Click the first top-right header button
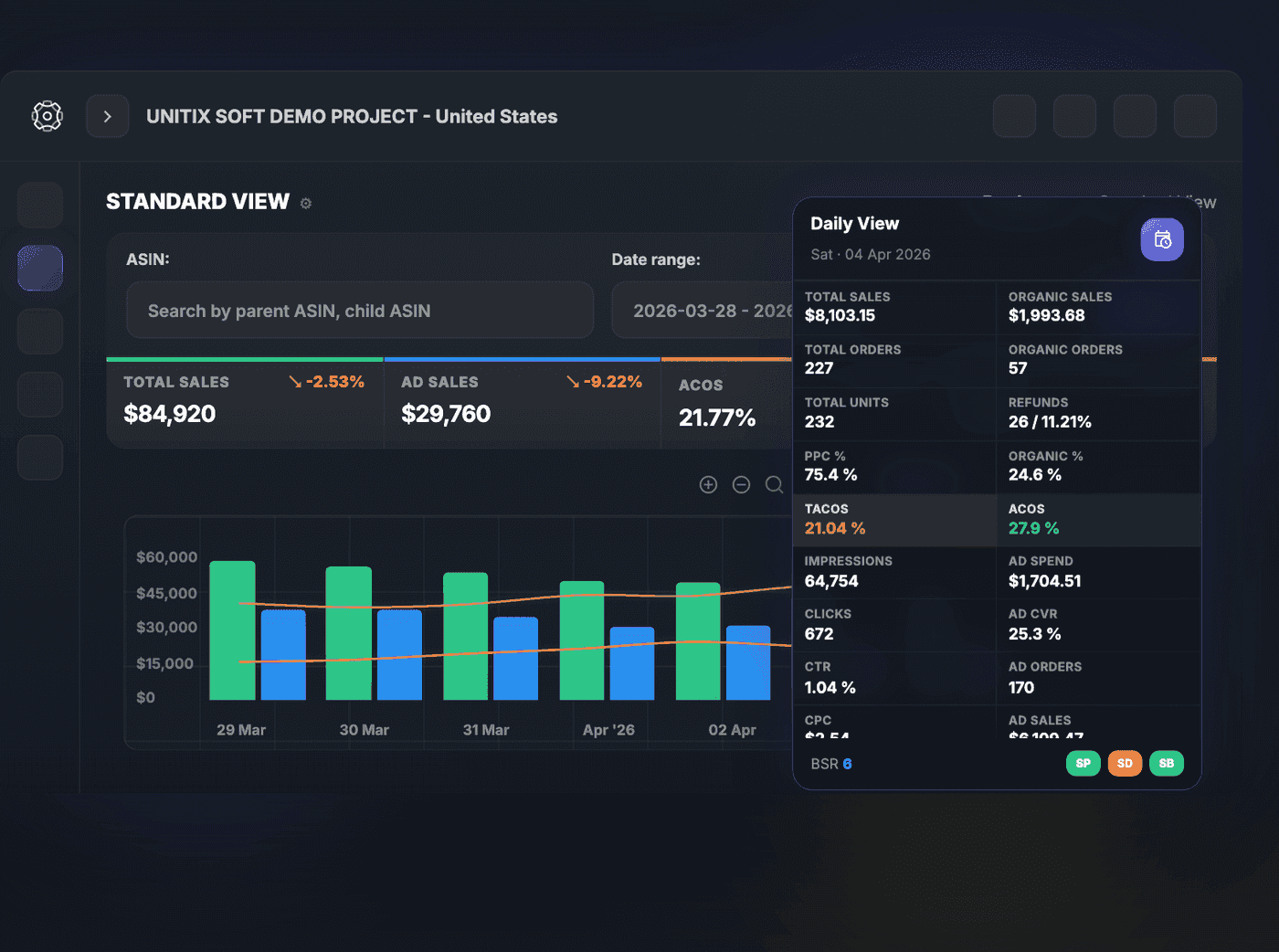 pos(1014,116)
